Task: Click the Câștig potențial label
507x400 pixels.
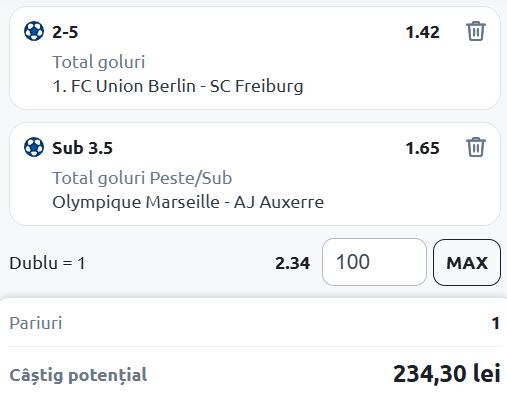Action: click(78, 375)
